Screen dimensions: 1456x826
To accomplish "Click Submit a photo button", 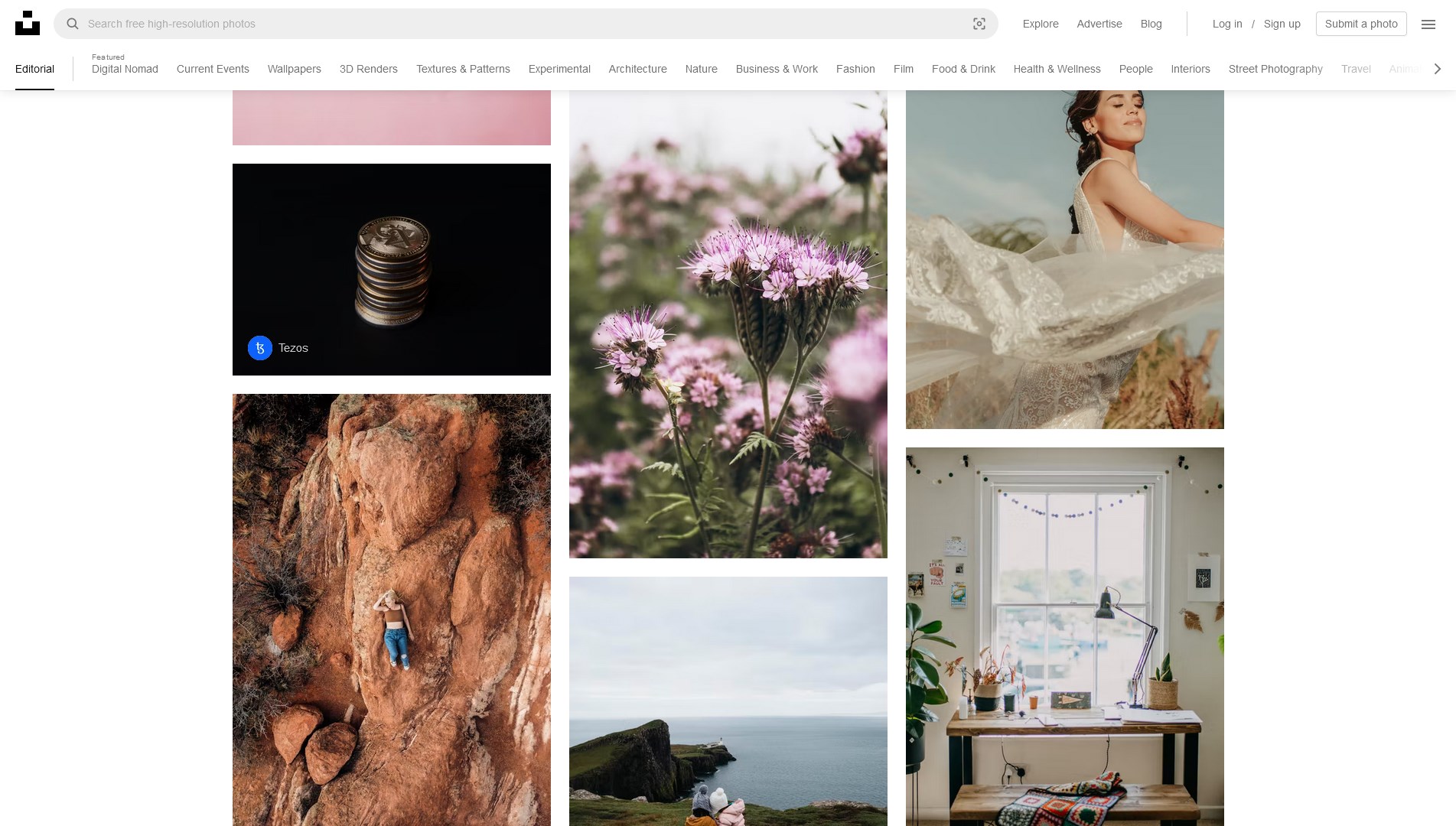I will [1360, 24].
